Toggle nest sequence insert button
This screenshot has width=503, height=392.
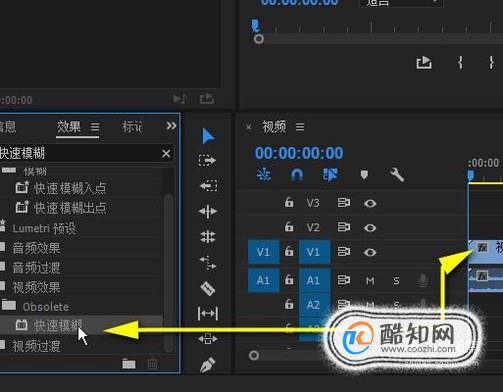[x=264, y=174]
